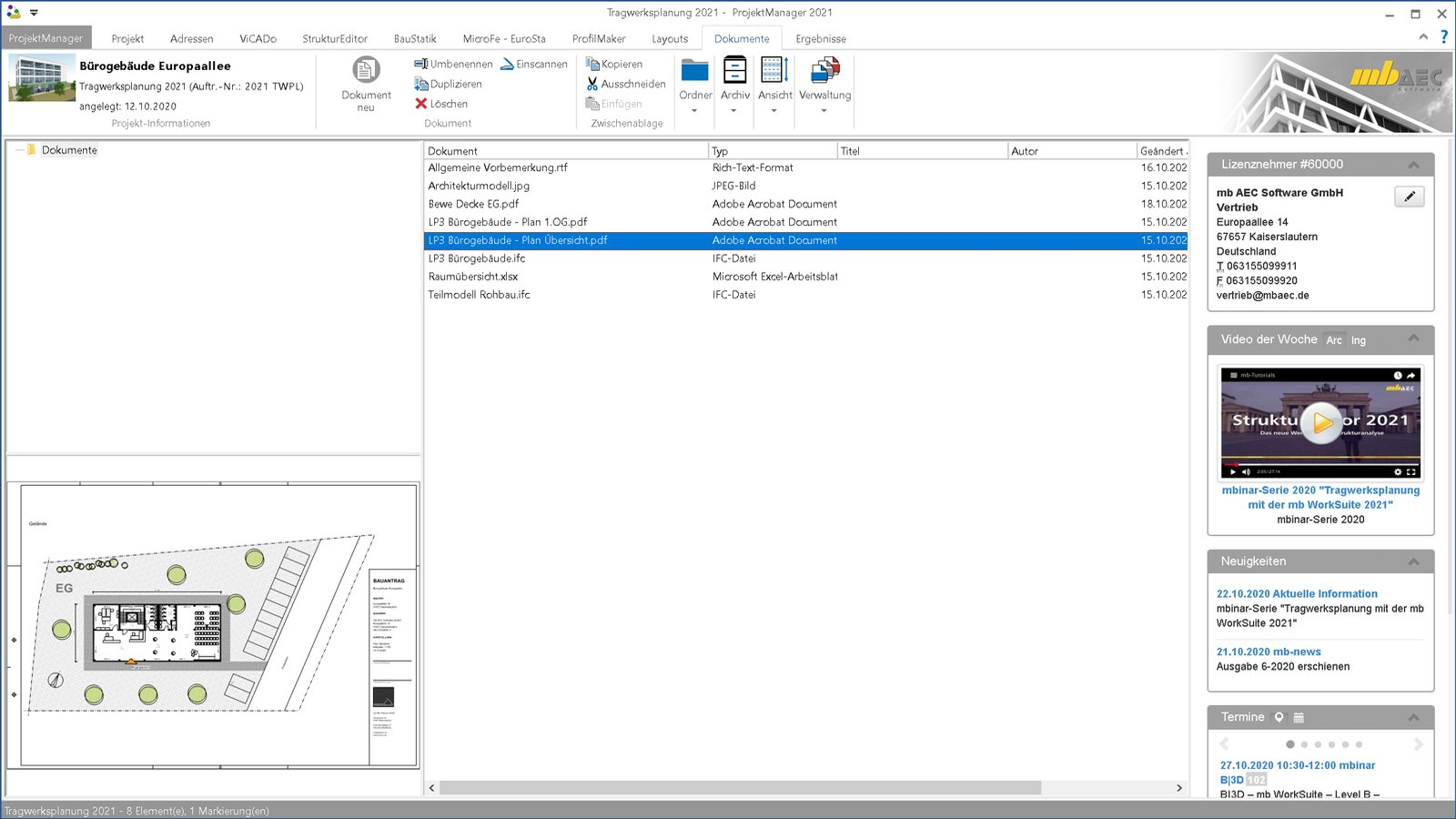Play the video of the week
This screenshot has width=1456, height=819.
pos(1321,422)
